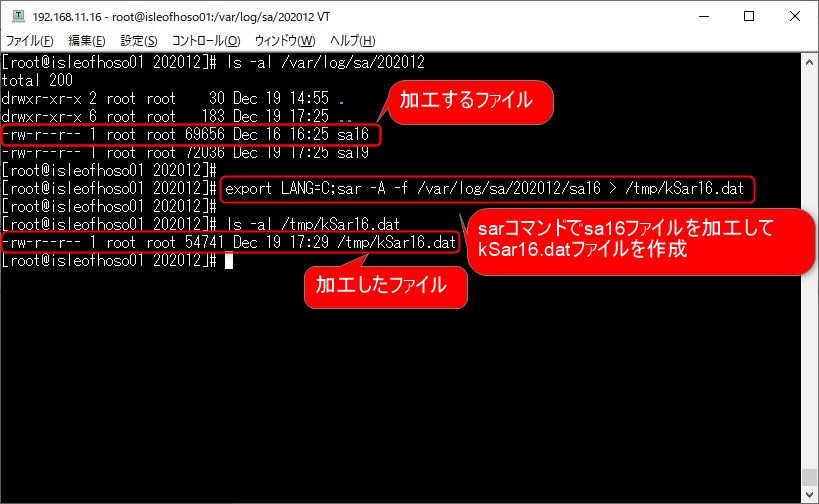Viewport: 819px width, 504px height.
Task: Minimize the terminal window
Action: [704, 16]
